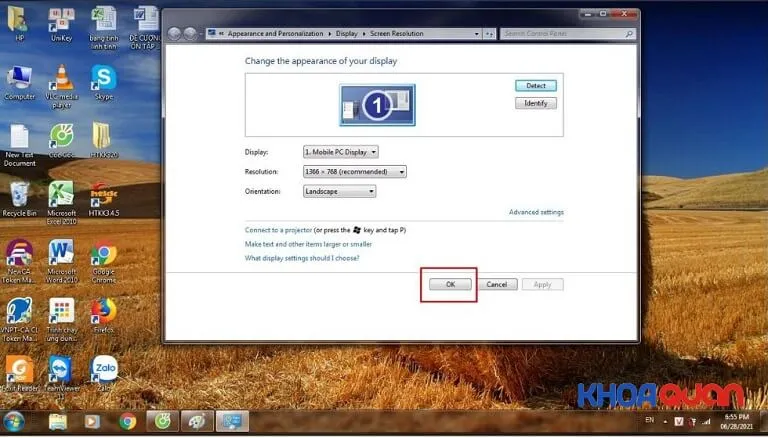768x438 pixels.
Task: Launch Microsoft Word 2010 shortcut
Action: coord(61,251)
